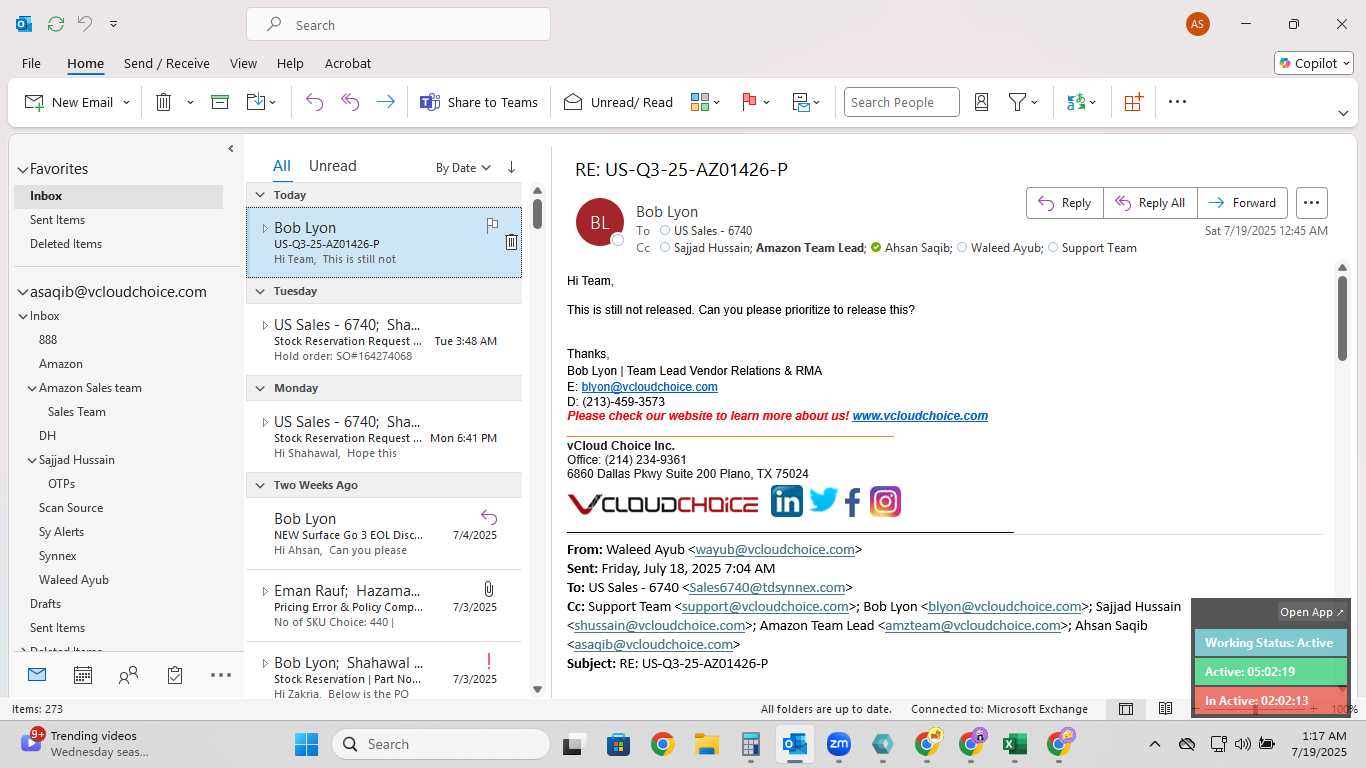Collapse the Today message group

(x=260, y=195)
